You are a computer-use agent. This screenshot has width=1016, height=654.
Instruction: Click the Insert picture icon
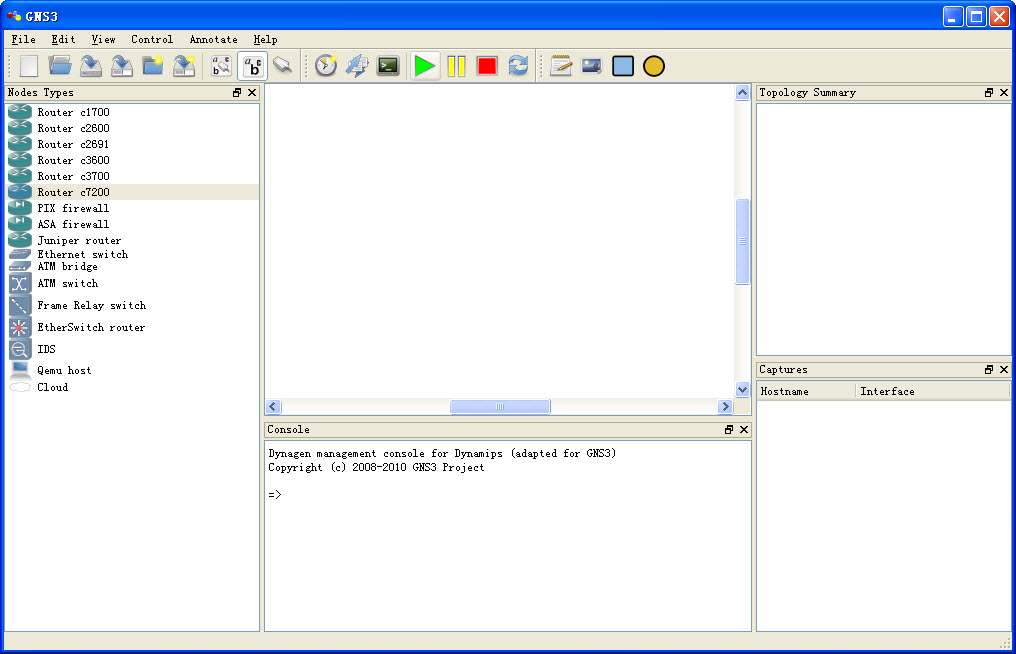[x=592, y=66]
